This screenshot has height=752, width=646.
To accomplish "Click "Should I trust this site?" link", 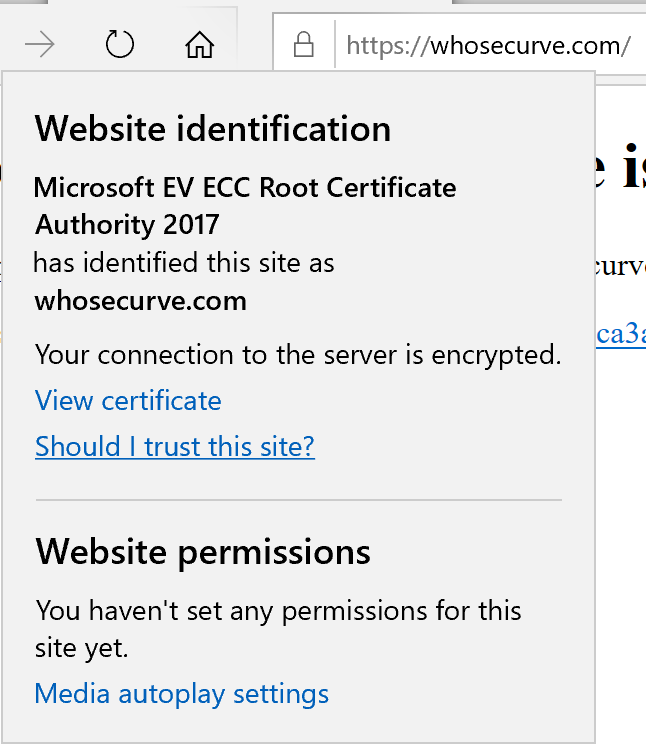I will point(175,446).
